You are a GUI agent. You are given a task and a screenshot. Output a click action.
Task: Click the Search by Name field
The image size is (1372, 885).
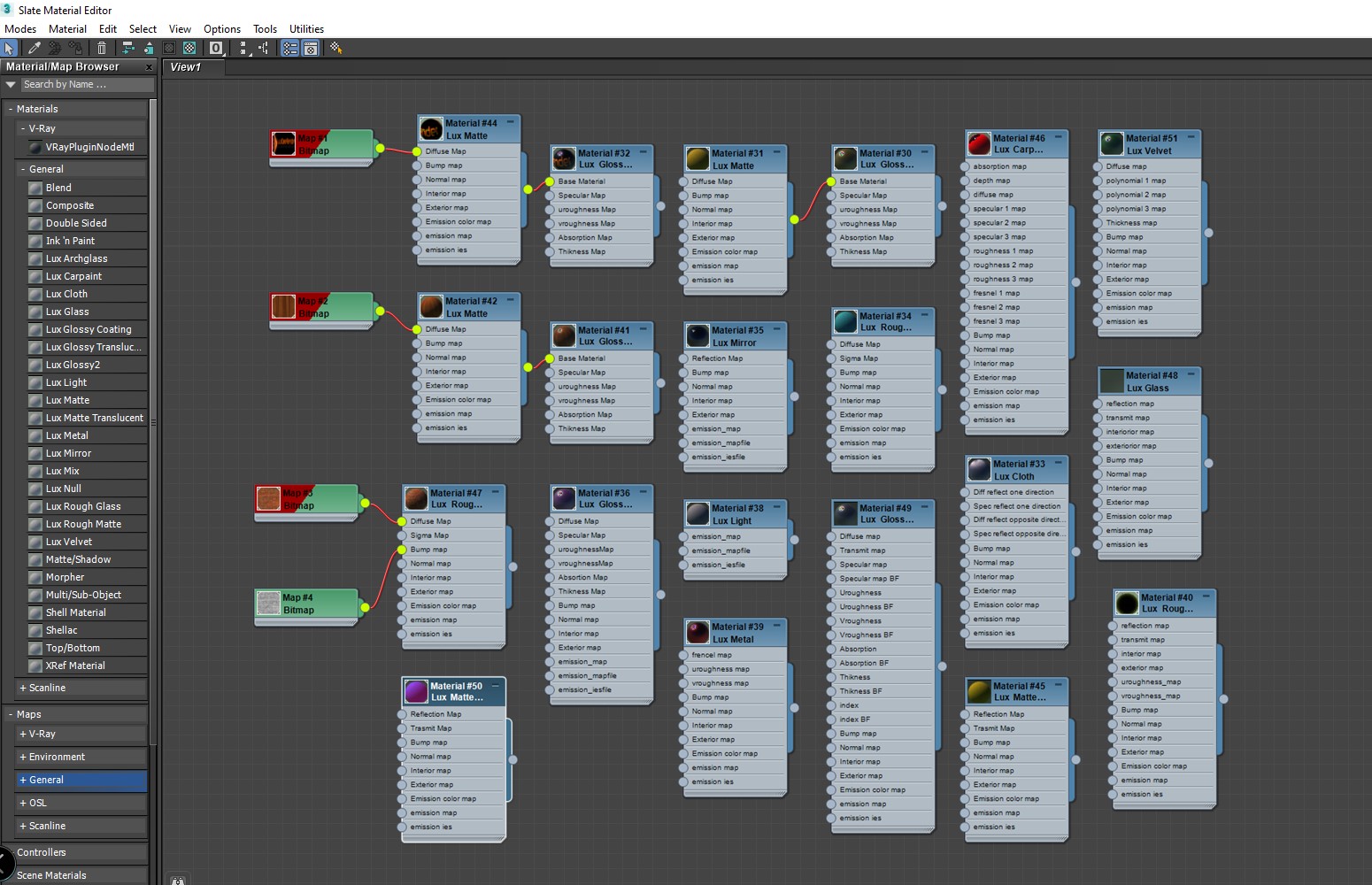tap(87, 85)
